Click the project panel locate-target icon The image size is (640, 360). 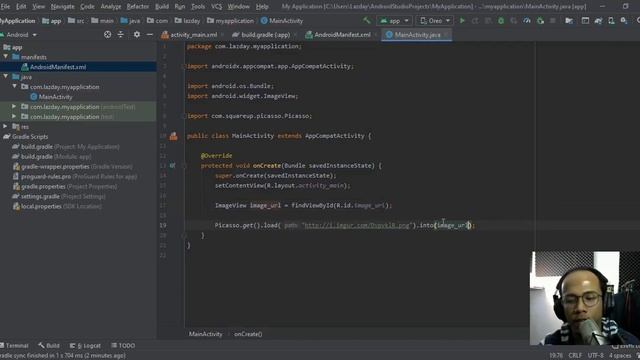107,35
